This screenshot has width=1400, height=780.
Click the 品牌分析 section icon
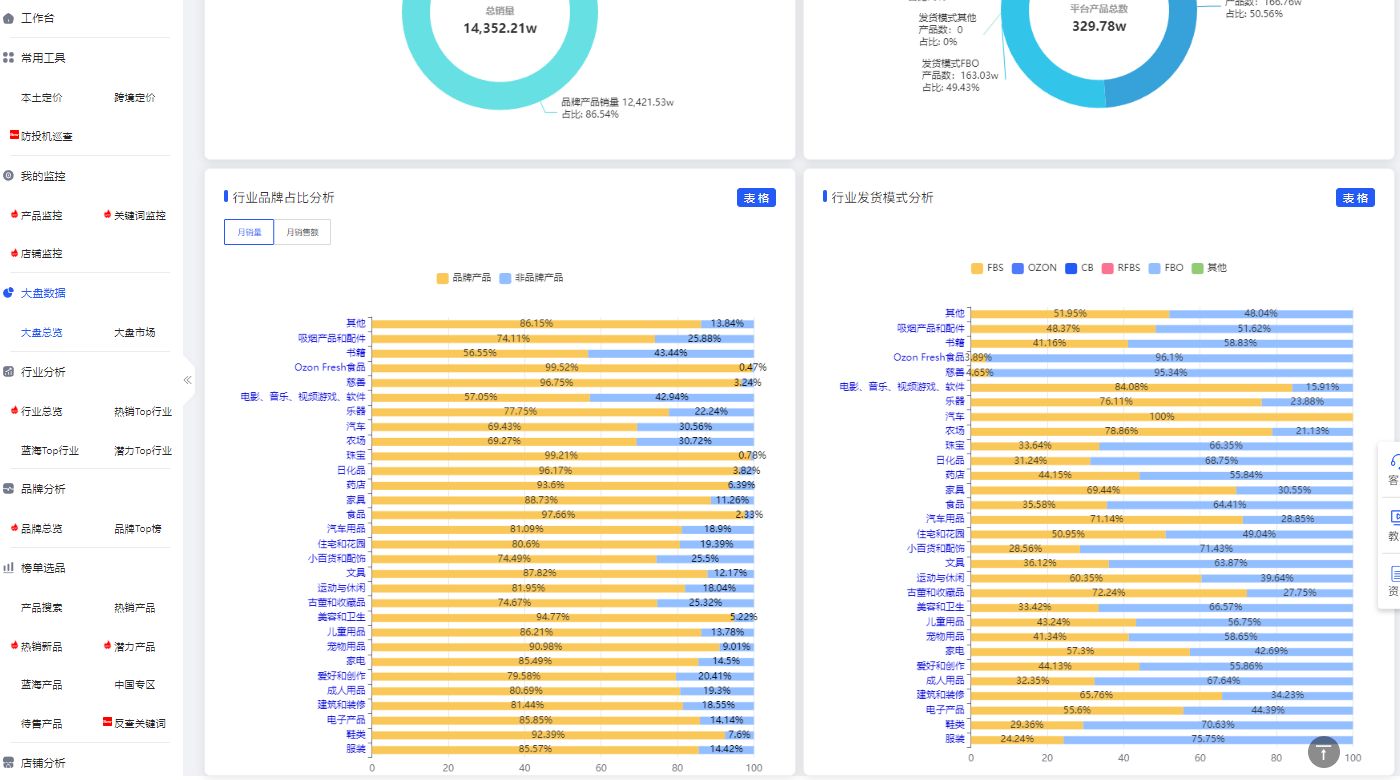[x=9, y=489]
